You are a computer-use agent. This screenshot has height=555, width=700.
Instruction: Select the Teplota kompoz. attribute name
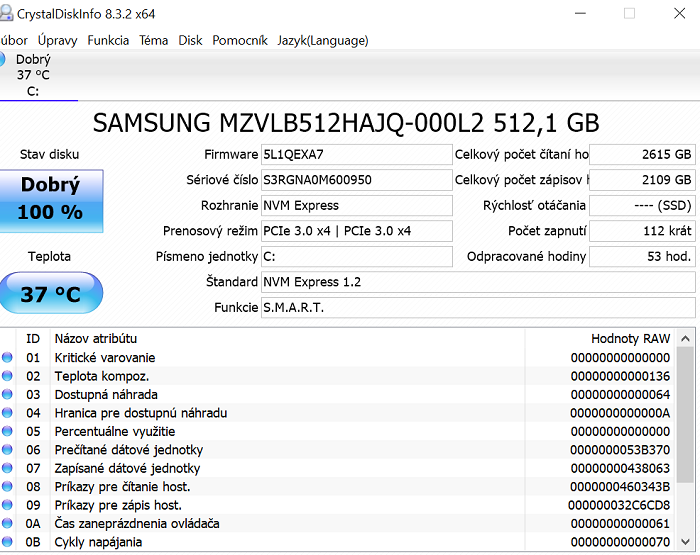pyautogui.click(x=102, y=376)
